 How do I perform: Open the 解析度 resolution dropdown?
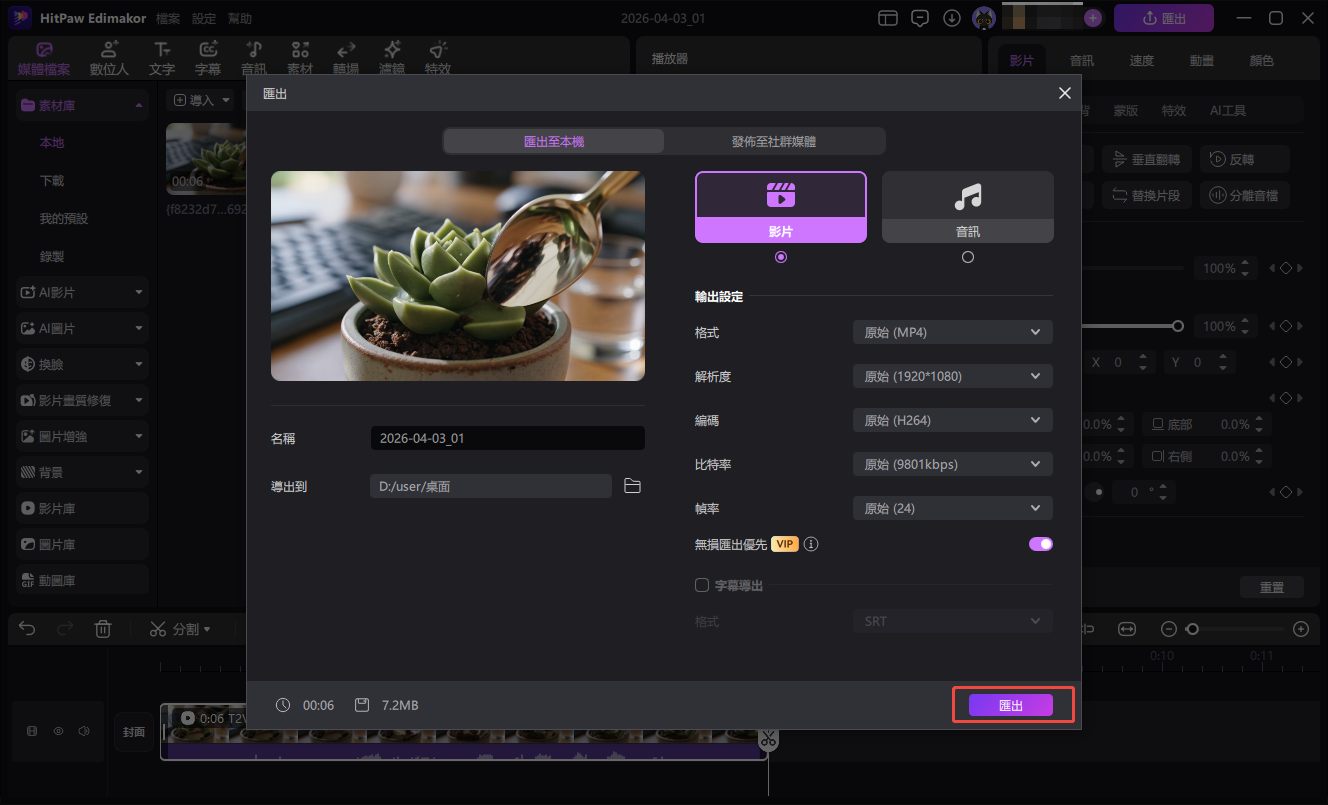(x=950, y=375)
